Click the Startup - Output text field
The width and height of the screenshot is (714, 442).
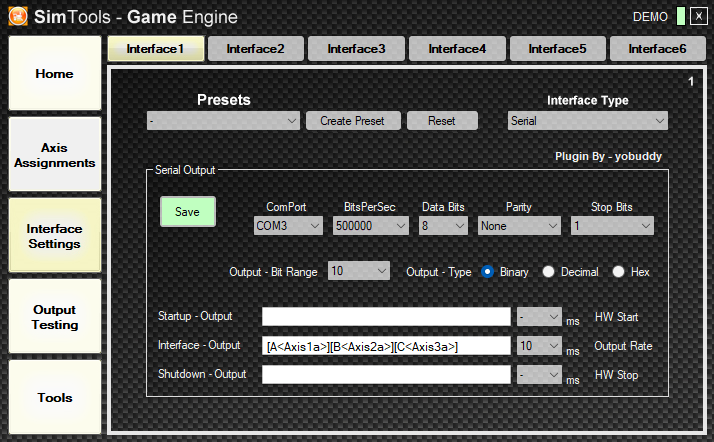coord(386,317)
